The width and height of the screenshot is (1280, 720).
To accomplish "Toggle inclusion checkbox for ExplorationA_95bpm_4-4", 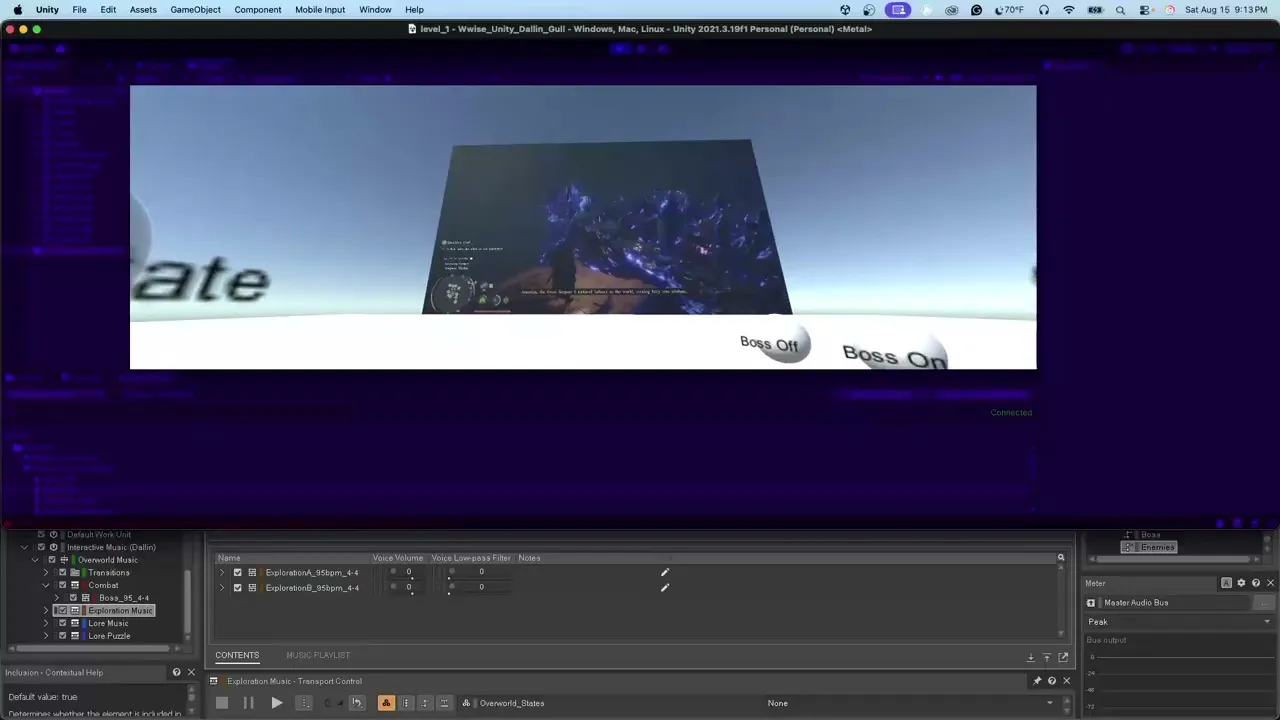I will pyautogui.click(x=237, y=573).
